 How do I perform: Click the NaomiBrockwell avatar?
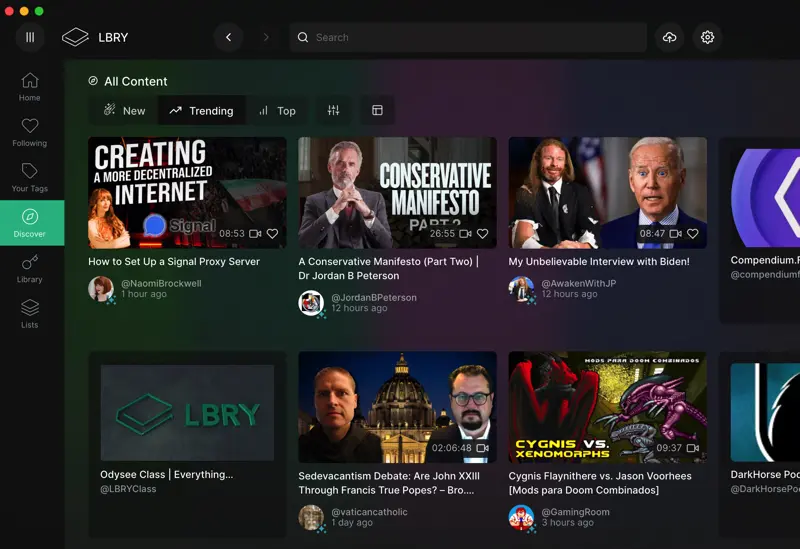101,289
